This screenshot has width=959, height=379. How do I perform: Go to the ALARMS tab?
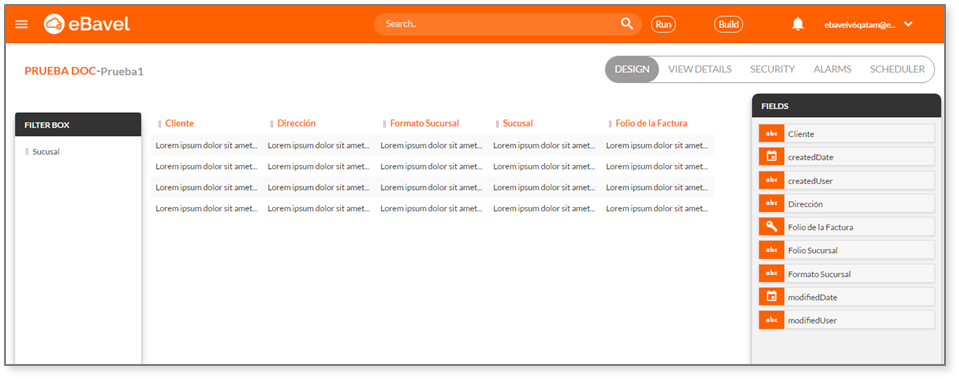tap(832, 69)
